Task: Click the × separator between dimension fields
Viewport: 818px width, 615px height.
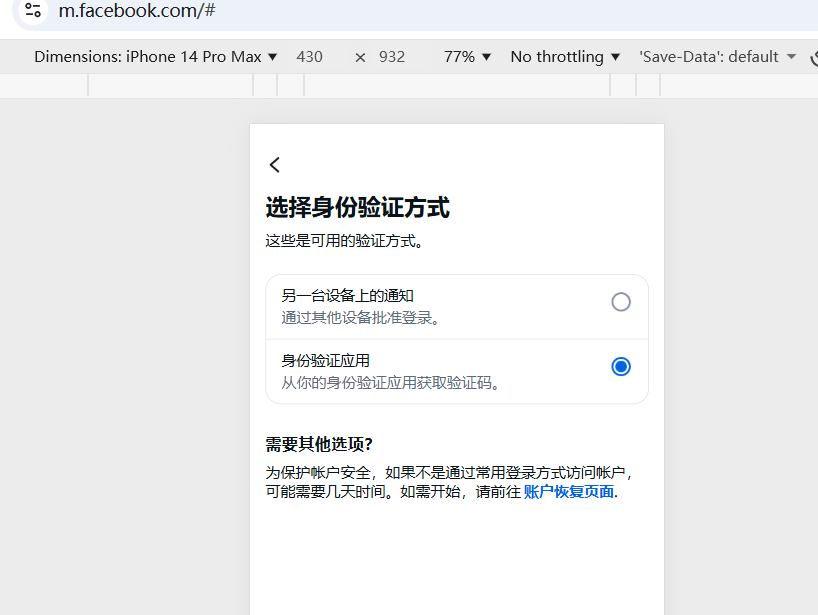Action: point(360,57)
